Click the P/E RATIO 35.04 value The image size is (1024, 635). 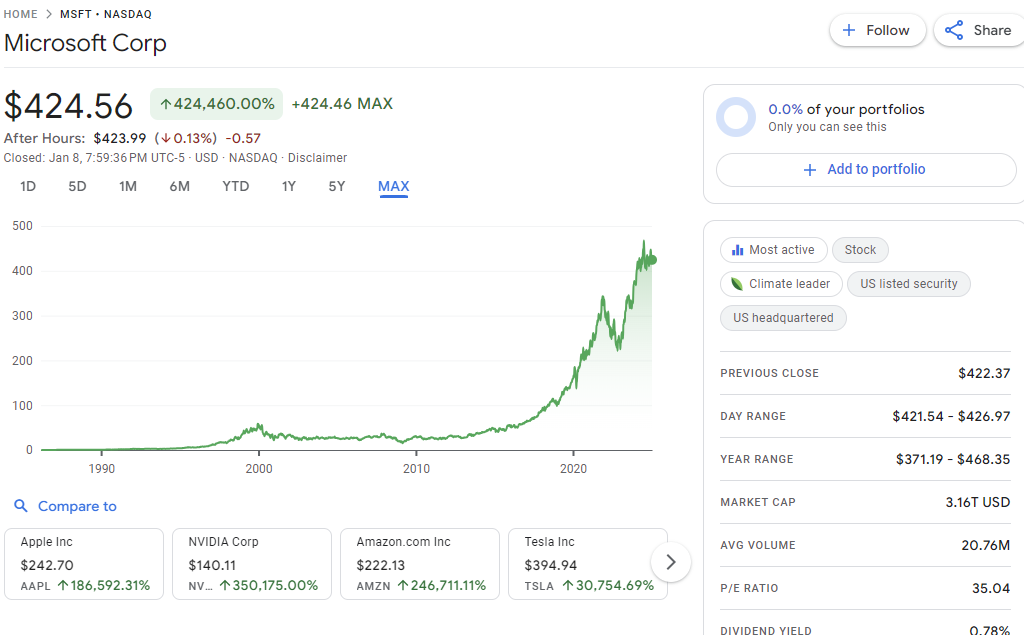coord(991,588)
